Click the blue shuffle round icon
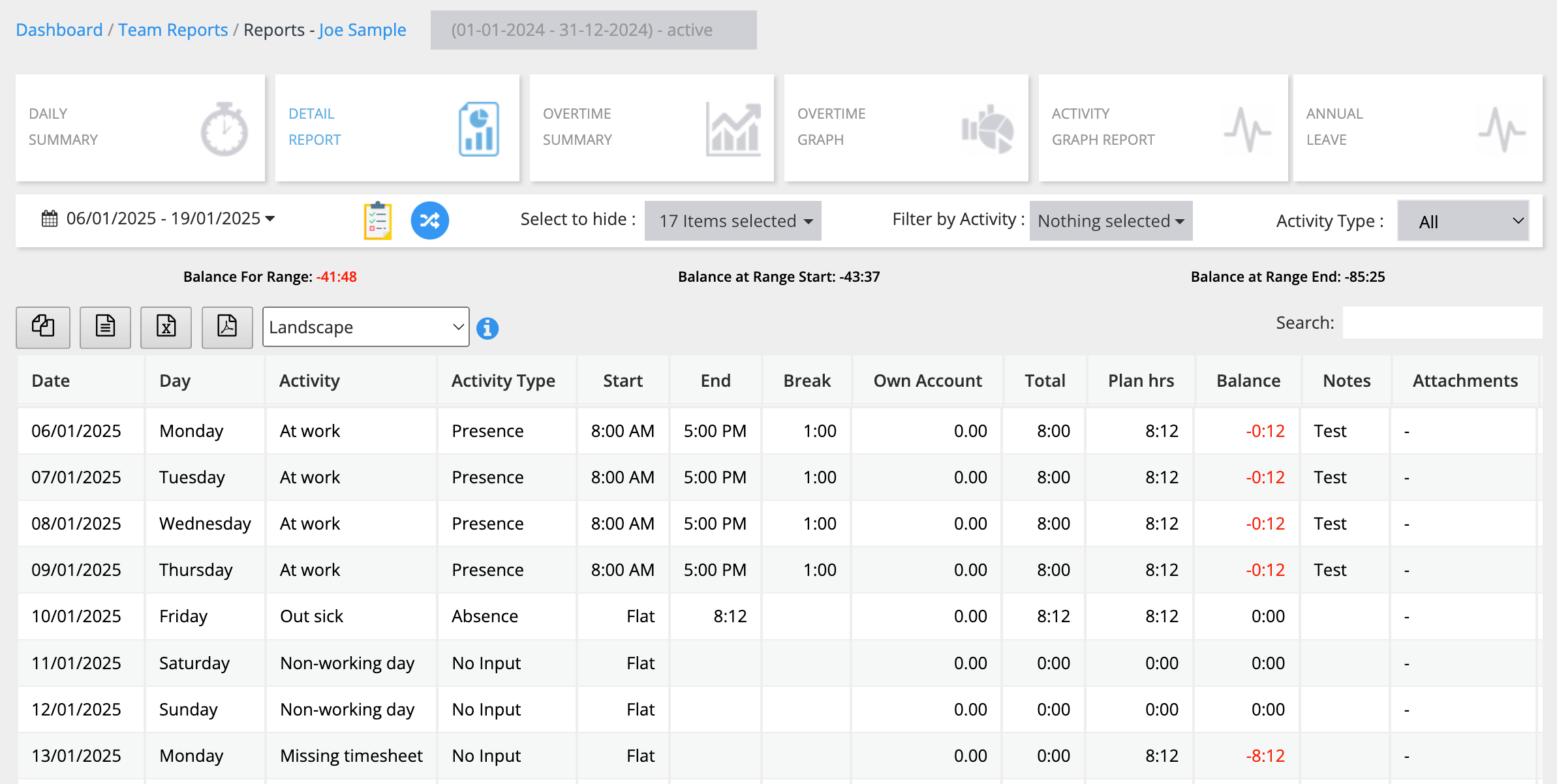 pos(429,220)
